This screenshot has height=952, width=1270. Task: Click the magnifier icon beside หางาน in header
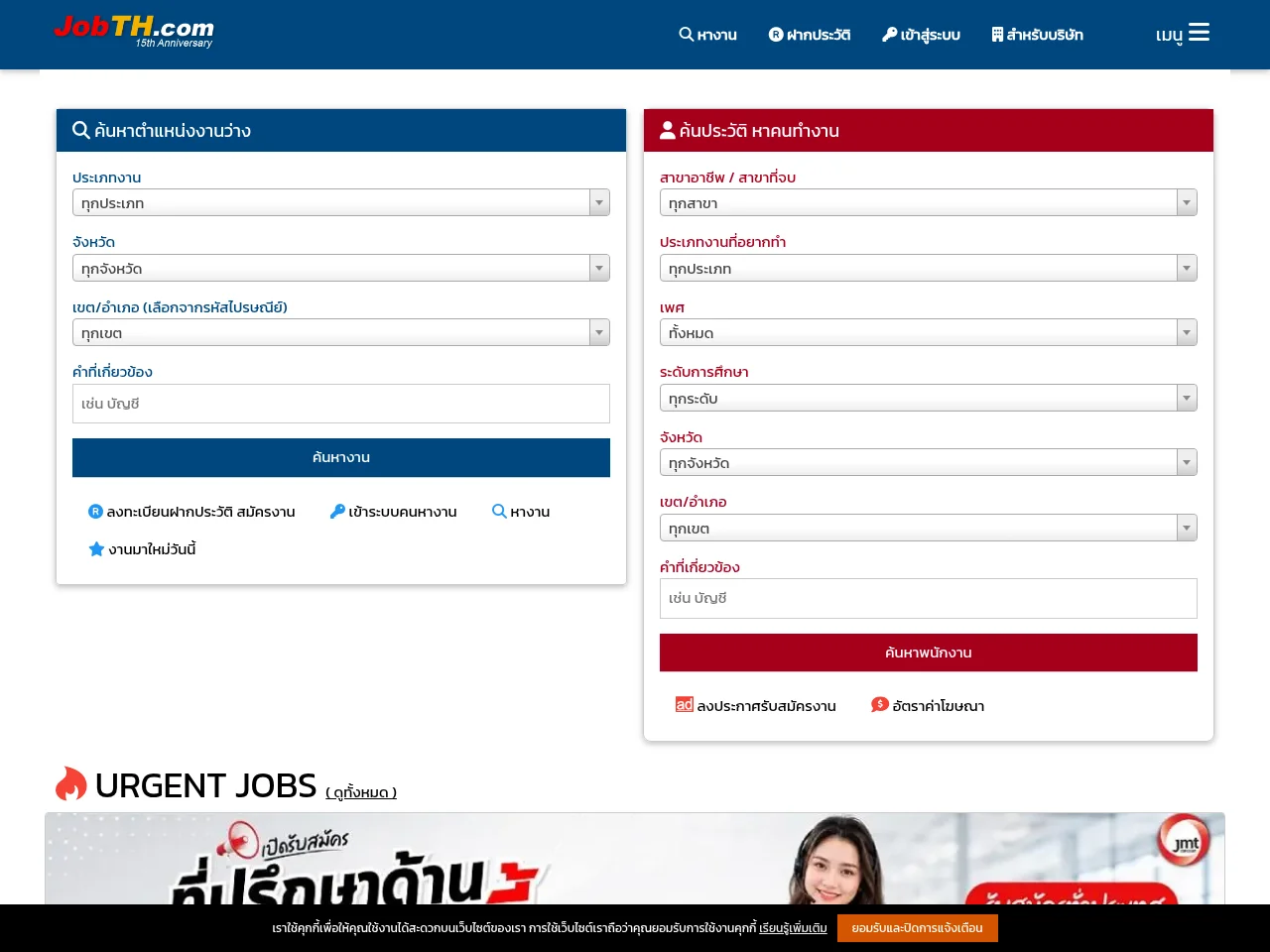[x=686, y=34]
